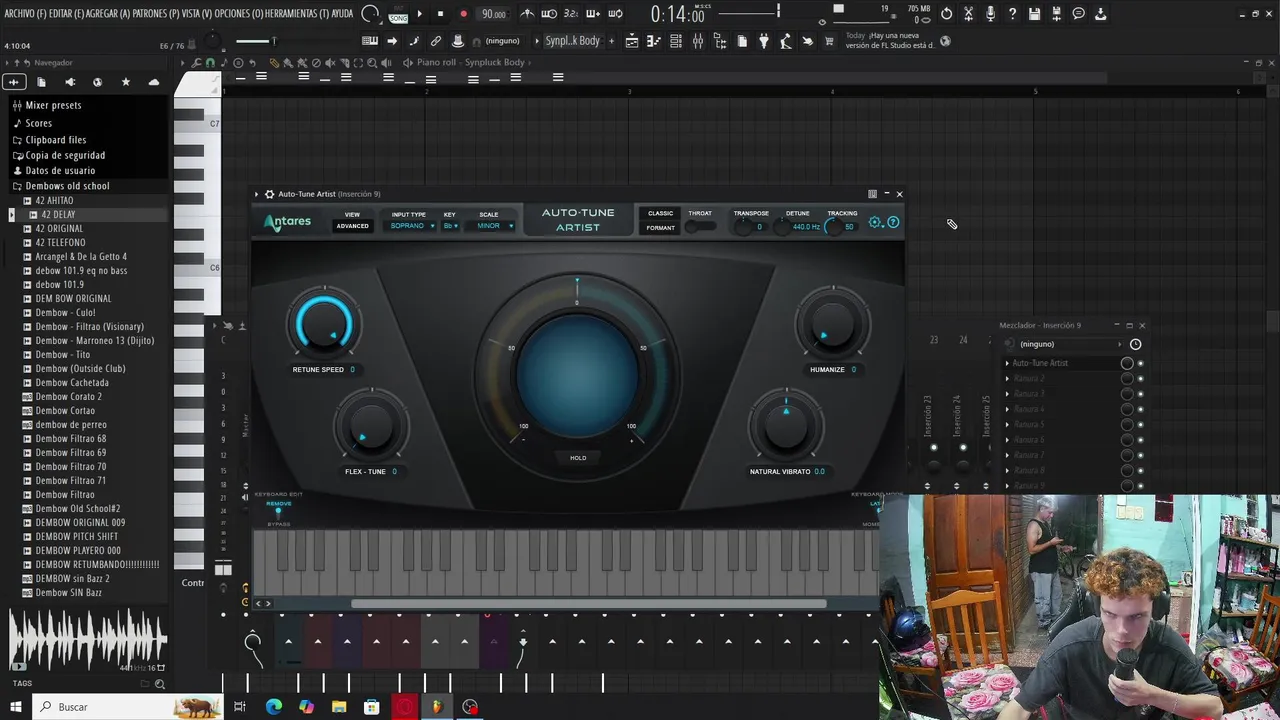The image size is (1280, 720).
Task: Open the AGREGAR menu
Action: point(108,14)
